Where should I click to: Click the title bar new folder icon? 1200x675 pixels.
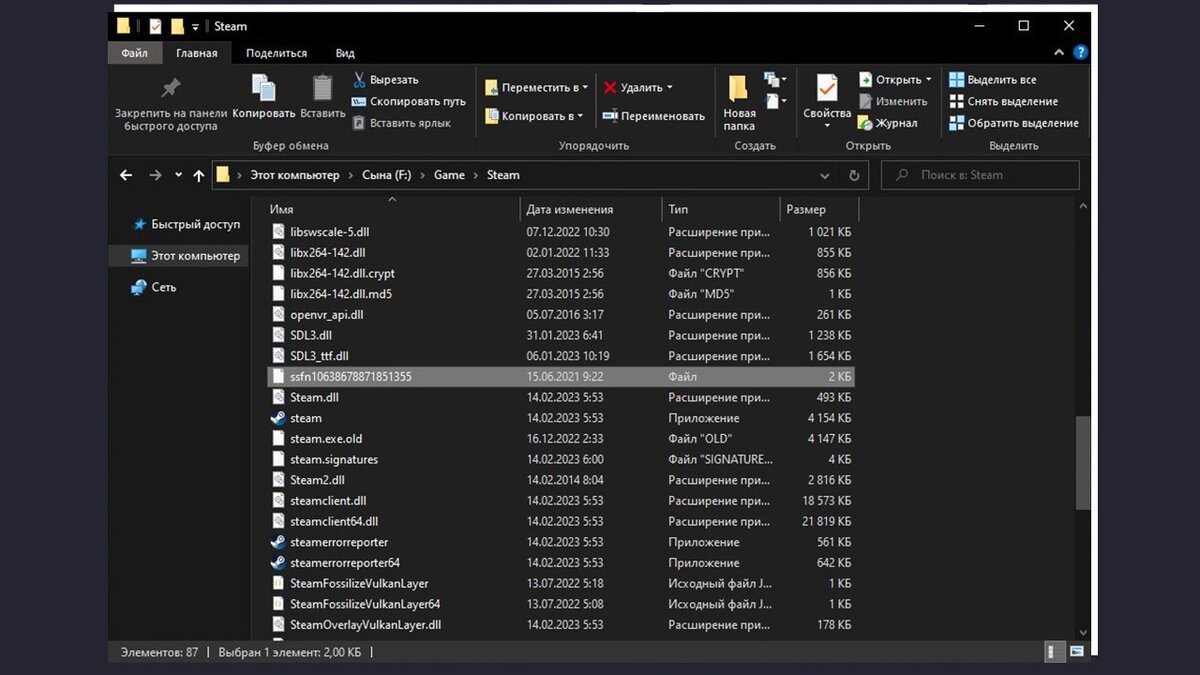pyautogui.click(x=177, y=26)
